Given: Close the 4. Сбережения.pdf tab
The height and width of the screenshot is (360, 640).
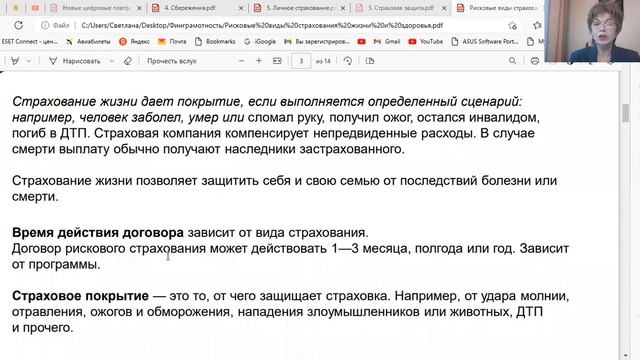Looking at the screenshot, I should pyautogui.click(x=241, y=8).
